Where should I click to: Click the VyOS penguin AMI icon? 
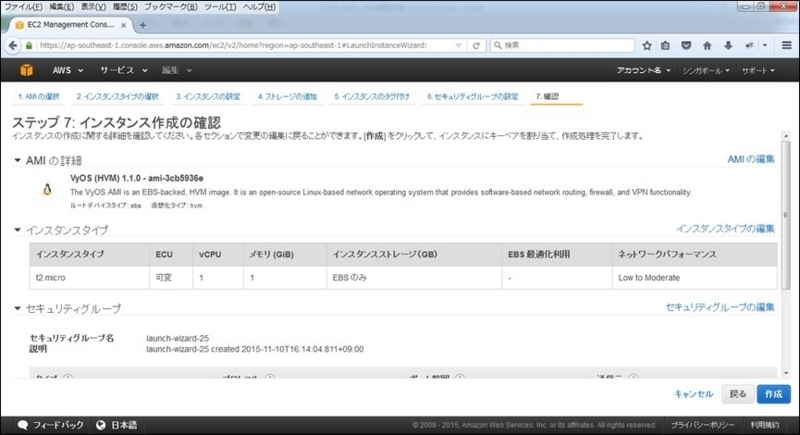[47, 190]
